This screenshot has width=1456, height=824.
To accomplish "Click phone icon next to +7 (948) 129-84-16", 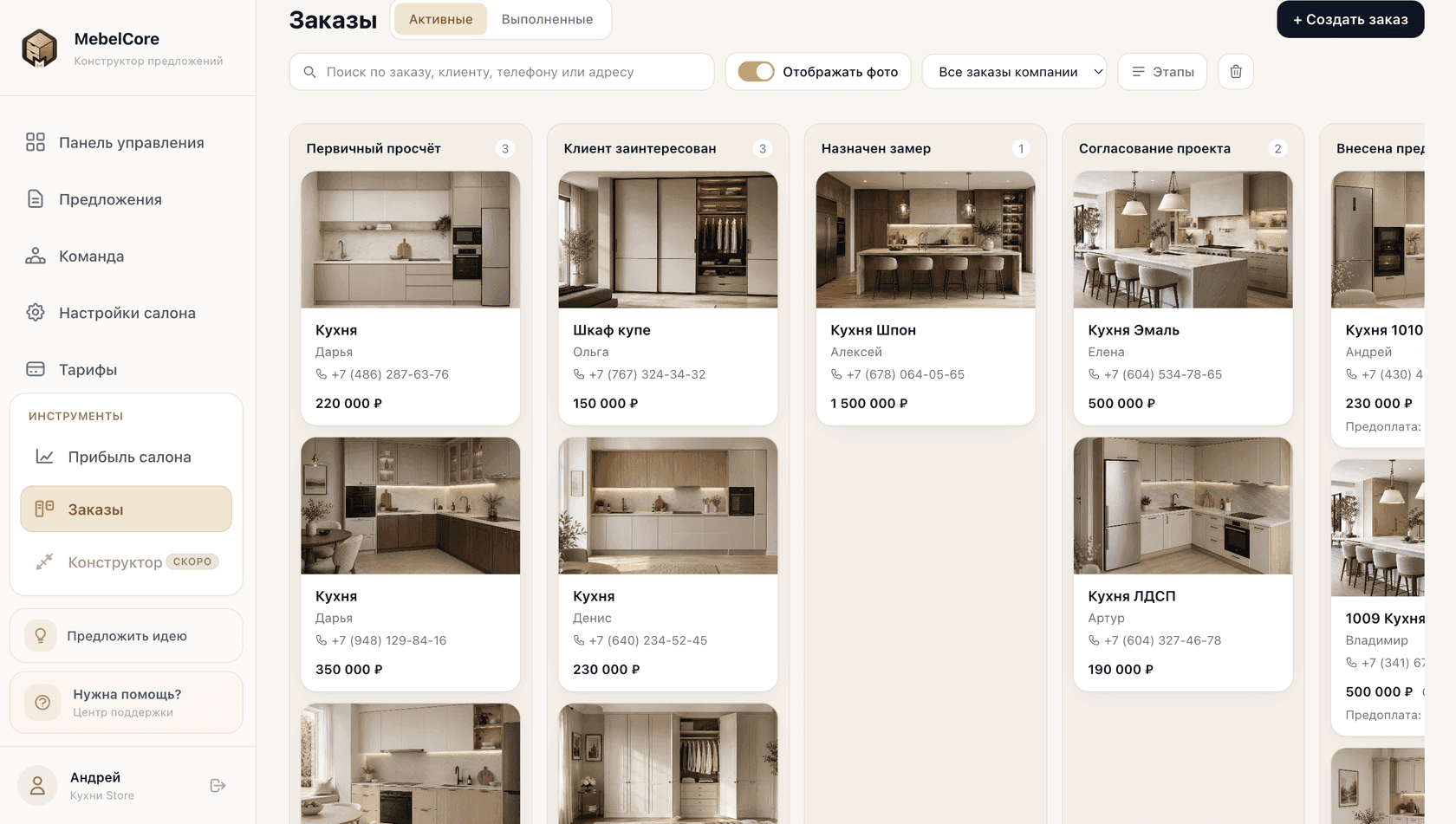I will click(x=322, y=640).
